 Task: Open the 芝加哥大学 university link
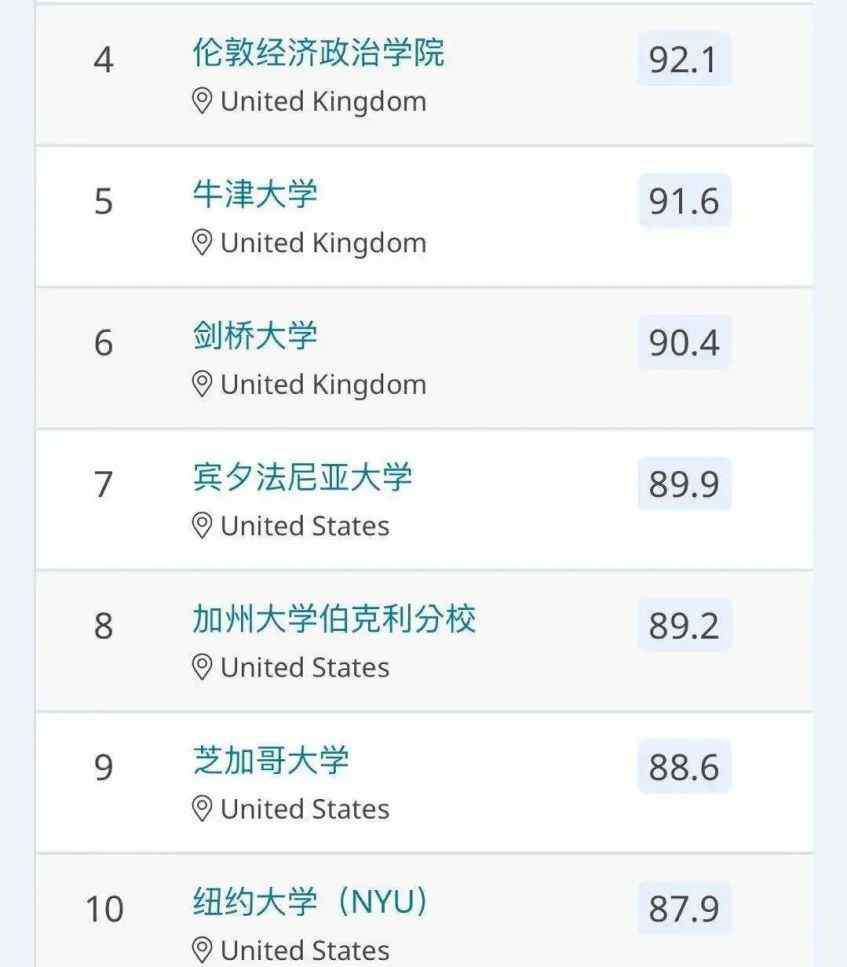click(x=271, y=760)
